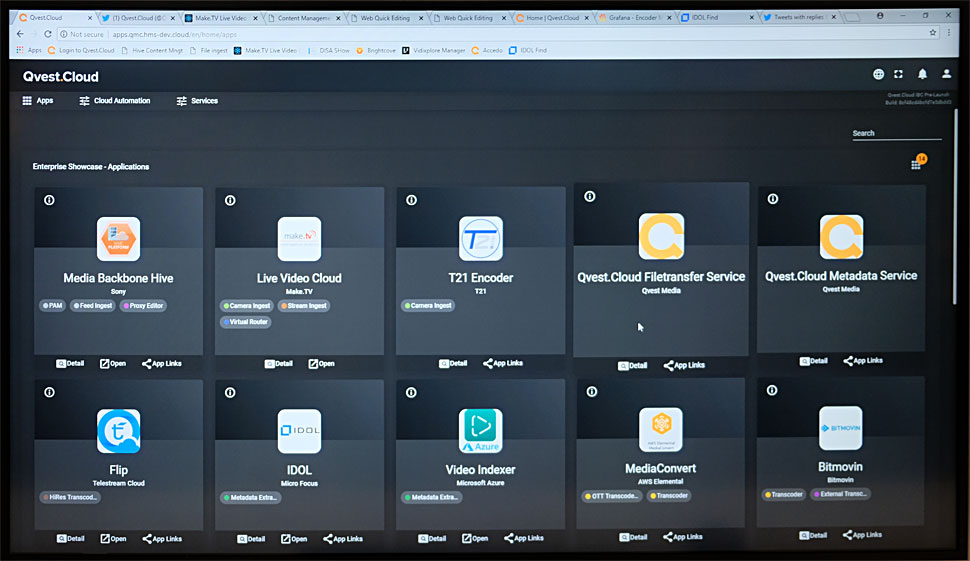Click the Flip Telestream Cloud logo
The image size is (970, 561).
(x=118, y=430)
